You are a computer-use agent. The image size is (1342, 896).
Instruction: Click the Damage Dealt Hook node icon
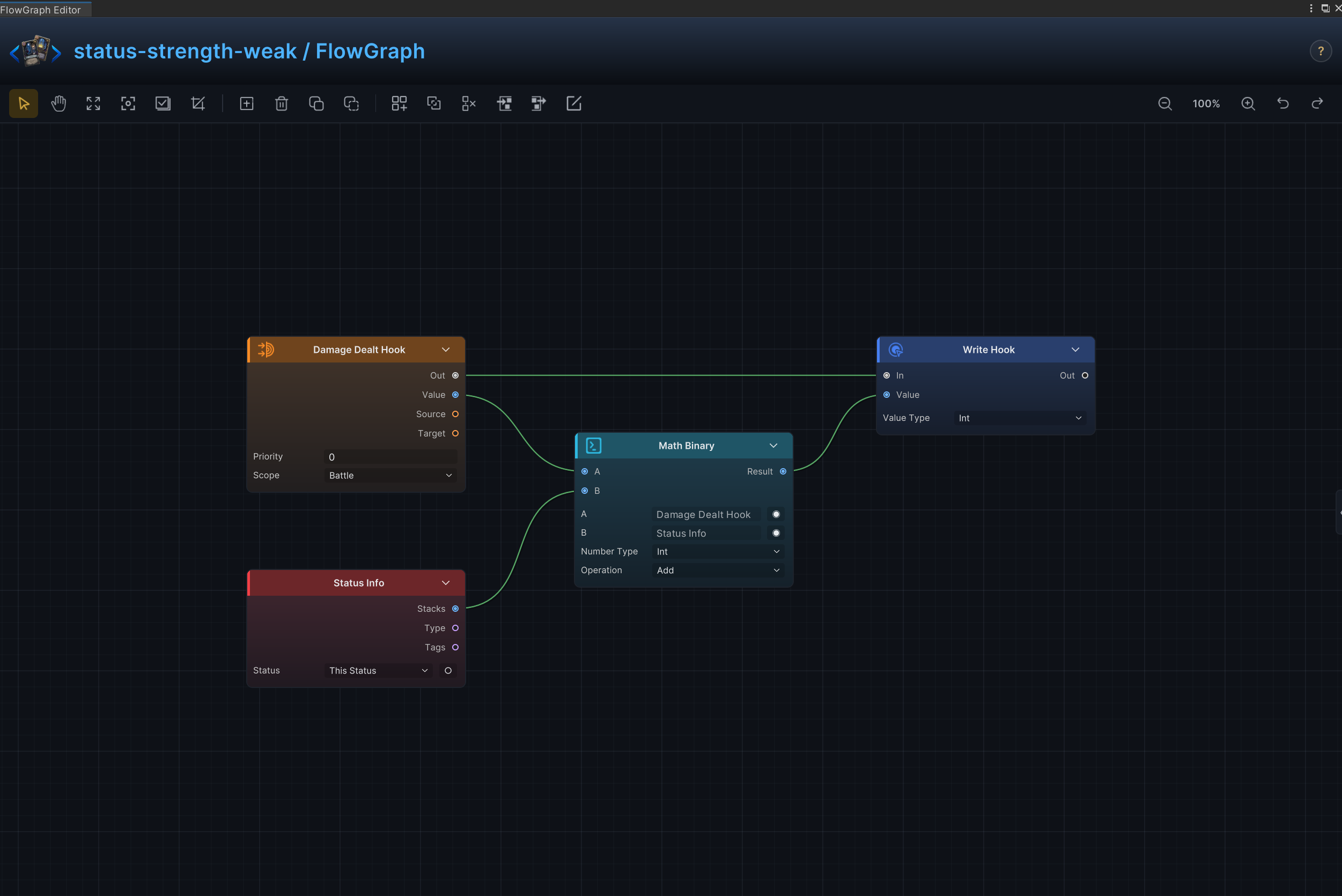coord(266,349)
